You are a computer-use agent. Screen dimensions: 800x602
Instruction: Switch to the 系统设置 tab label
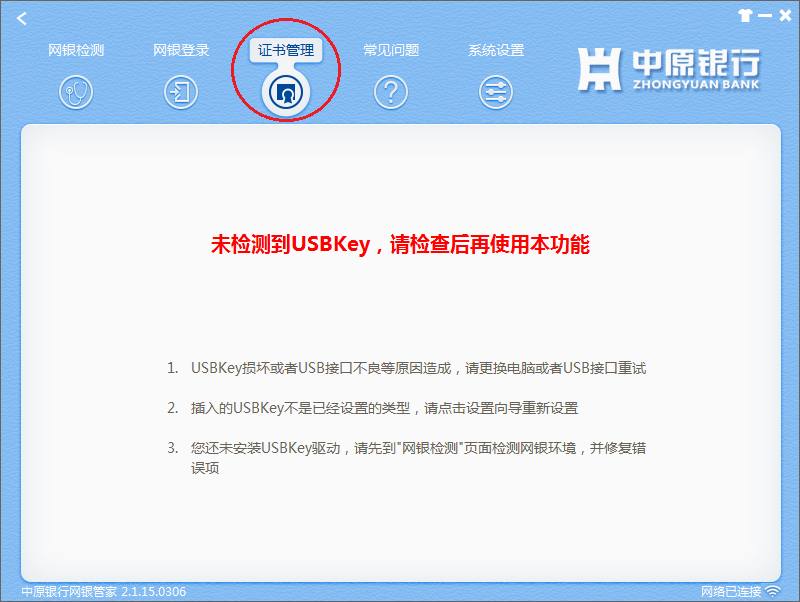(x=496, y=50)
